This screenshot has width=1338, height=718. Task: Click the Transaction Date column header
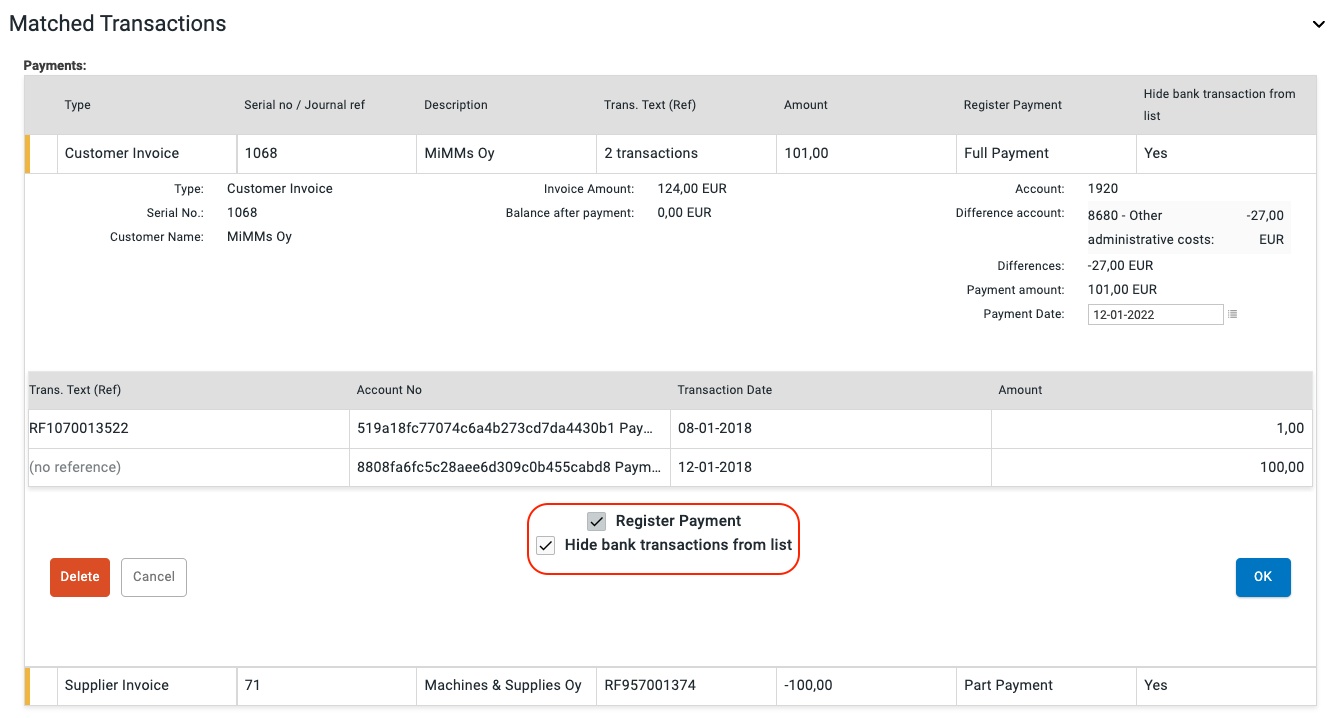[x=725, y=390]
